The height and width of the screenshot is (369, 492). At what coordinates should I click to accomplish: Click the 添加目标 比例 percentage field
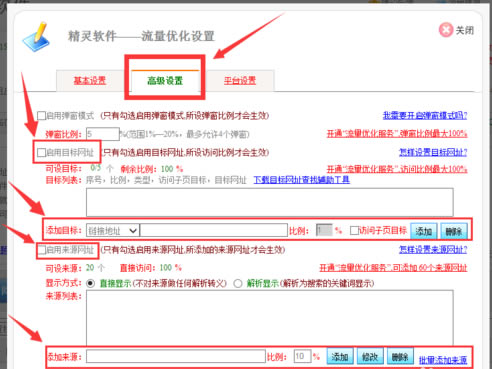coord(324,230)
